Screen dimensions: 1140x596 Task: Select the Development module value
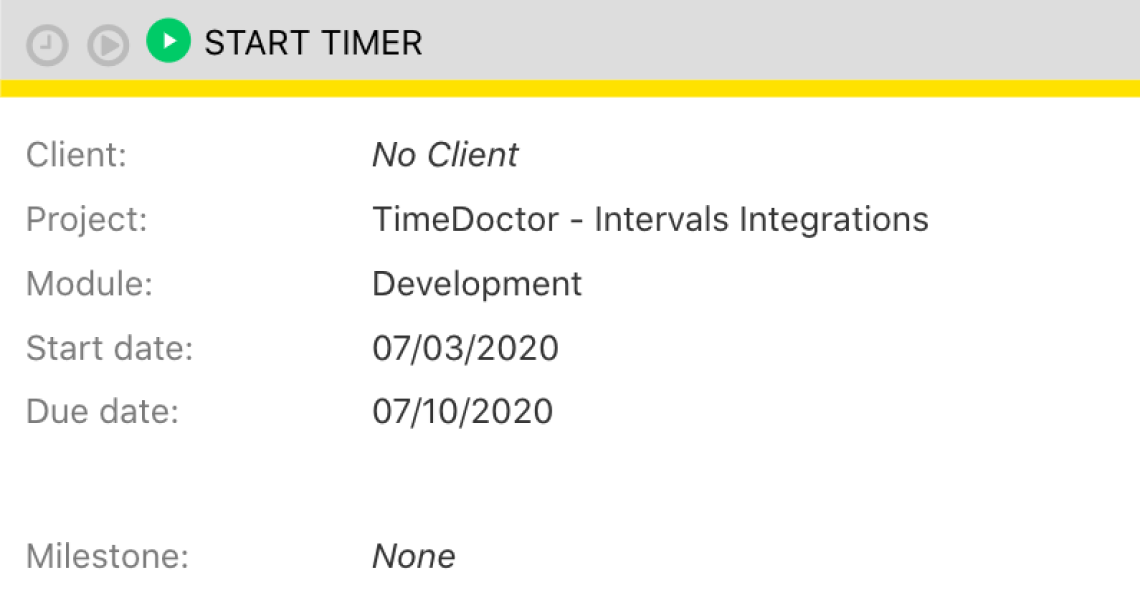[477, 284]
